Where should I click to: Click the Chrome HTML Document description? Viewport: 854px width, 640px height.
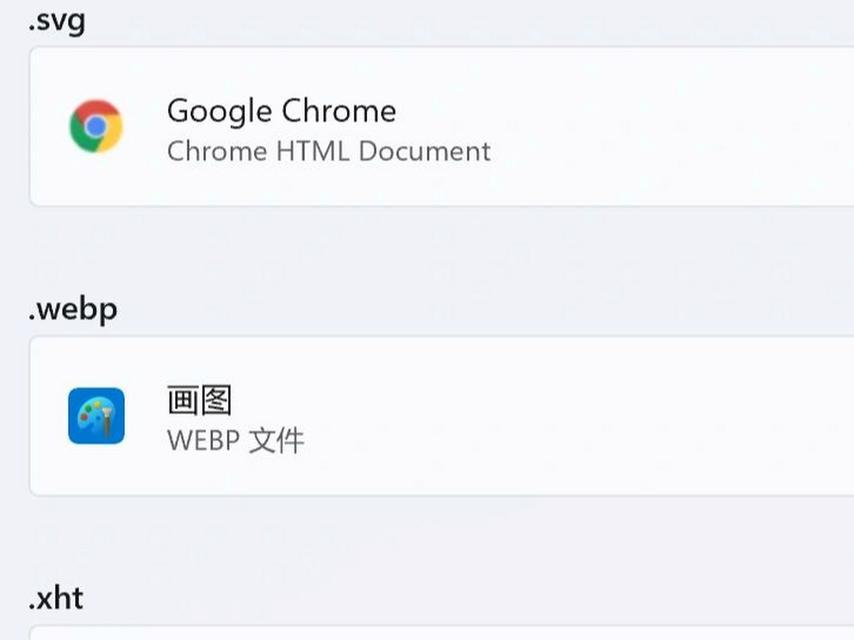[x=329, y=151]
